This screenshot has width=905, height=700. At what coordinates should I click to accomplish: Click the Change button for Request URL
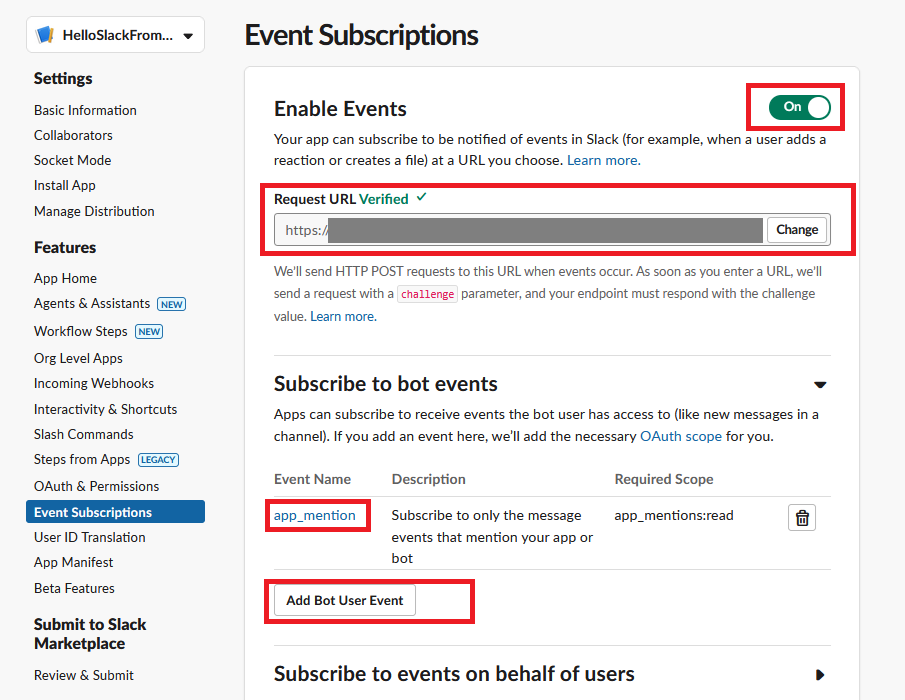pyautogui.click(x=796, y=230)
